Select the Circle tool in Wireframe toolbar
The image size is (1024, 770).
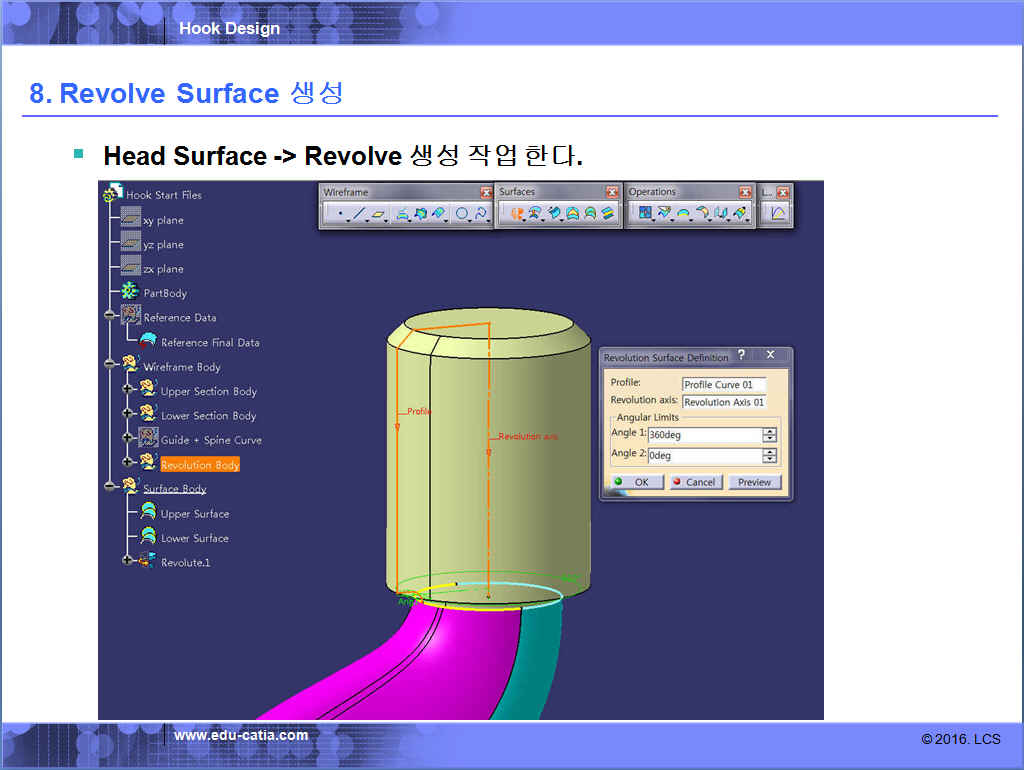point(461,213)
